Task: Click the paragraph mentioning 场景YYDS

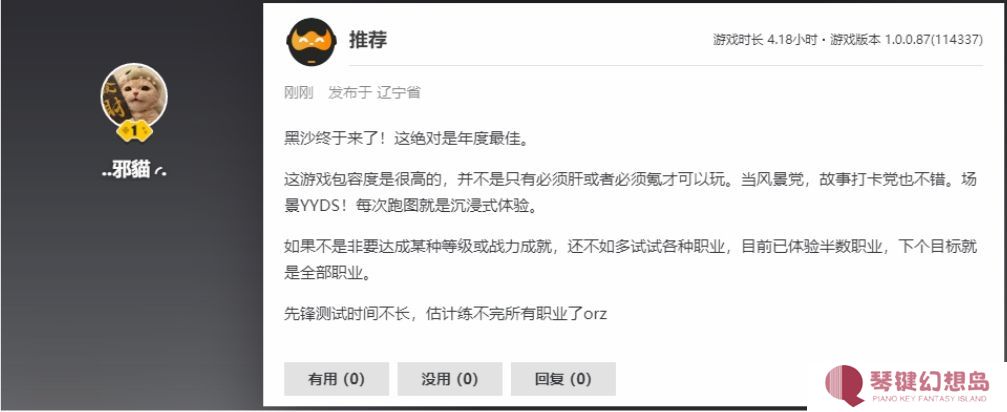Action: (631, 193)
